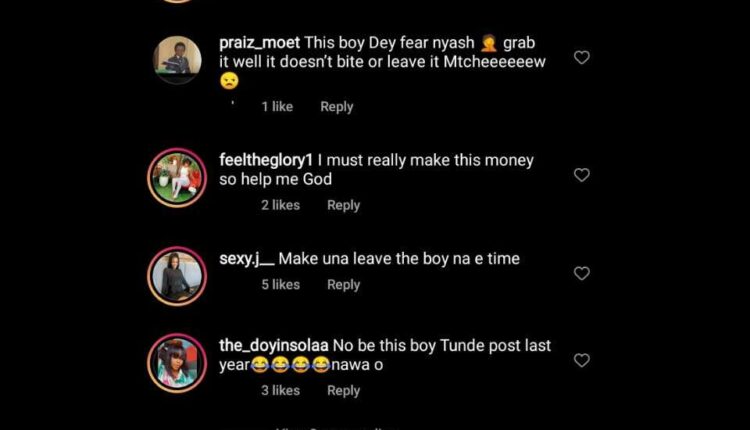The height and width of the screenshot is (430, 750).
Task: Open praiz_moet's profile picture
Action: coord(177,56)
